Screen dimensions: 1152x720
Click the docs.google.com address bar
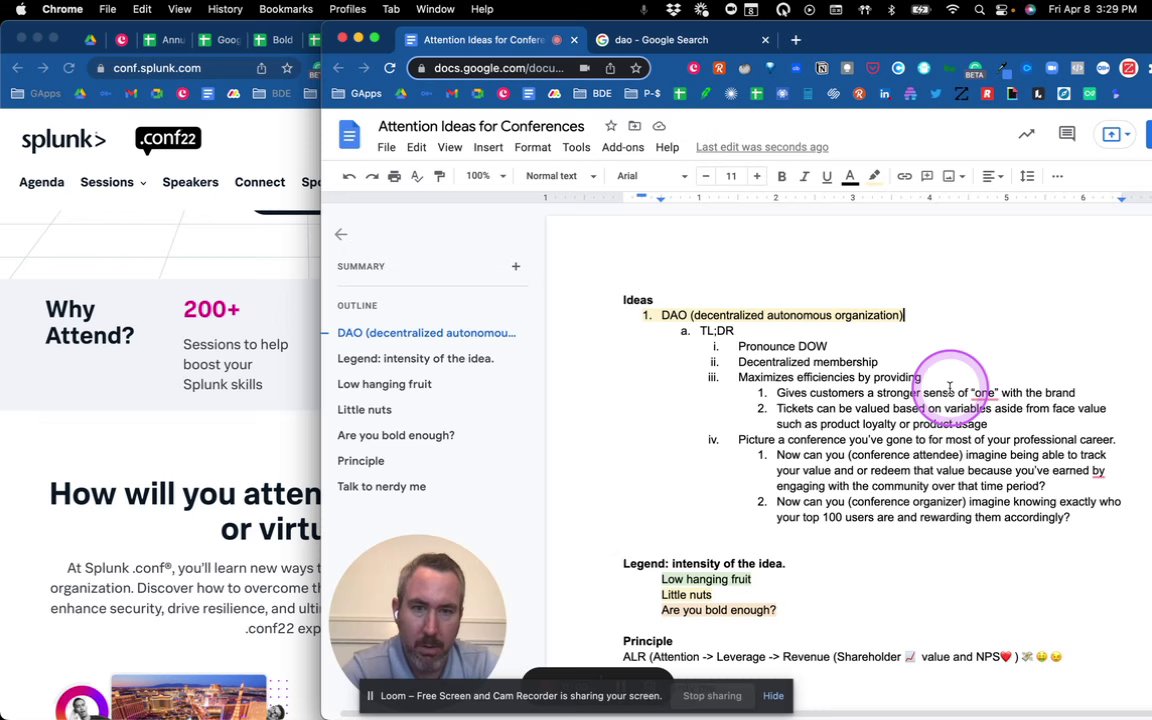[499, 68]
